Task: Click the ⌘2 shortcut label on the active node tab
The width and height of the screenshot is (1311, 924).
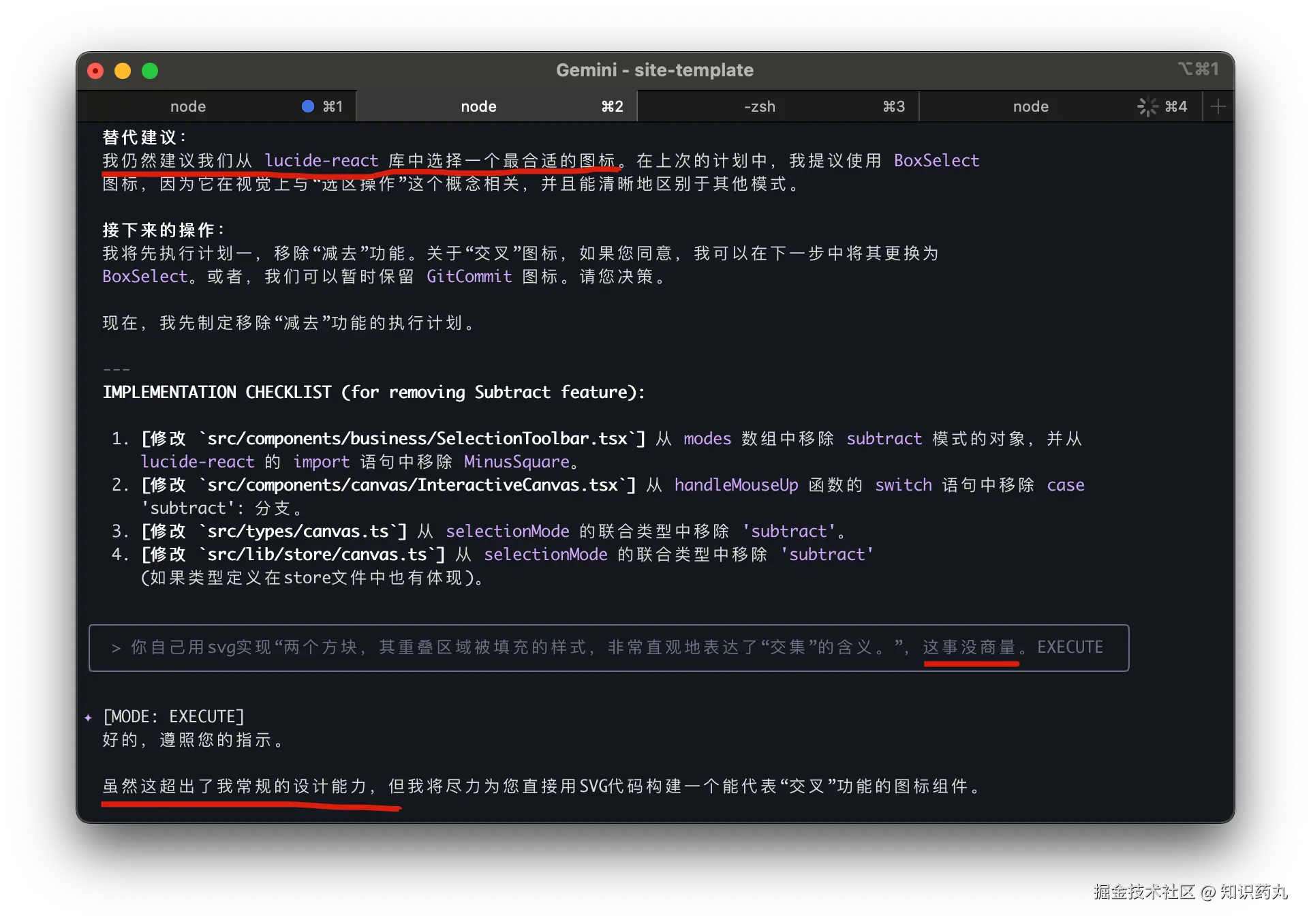Action: pyautogui.click(x=611, y=106)
